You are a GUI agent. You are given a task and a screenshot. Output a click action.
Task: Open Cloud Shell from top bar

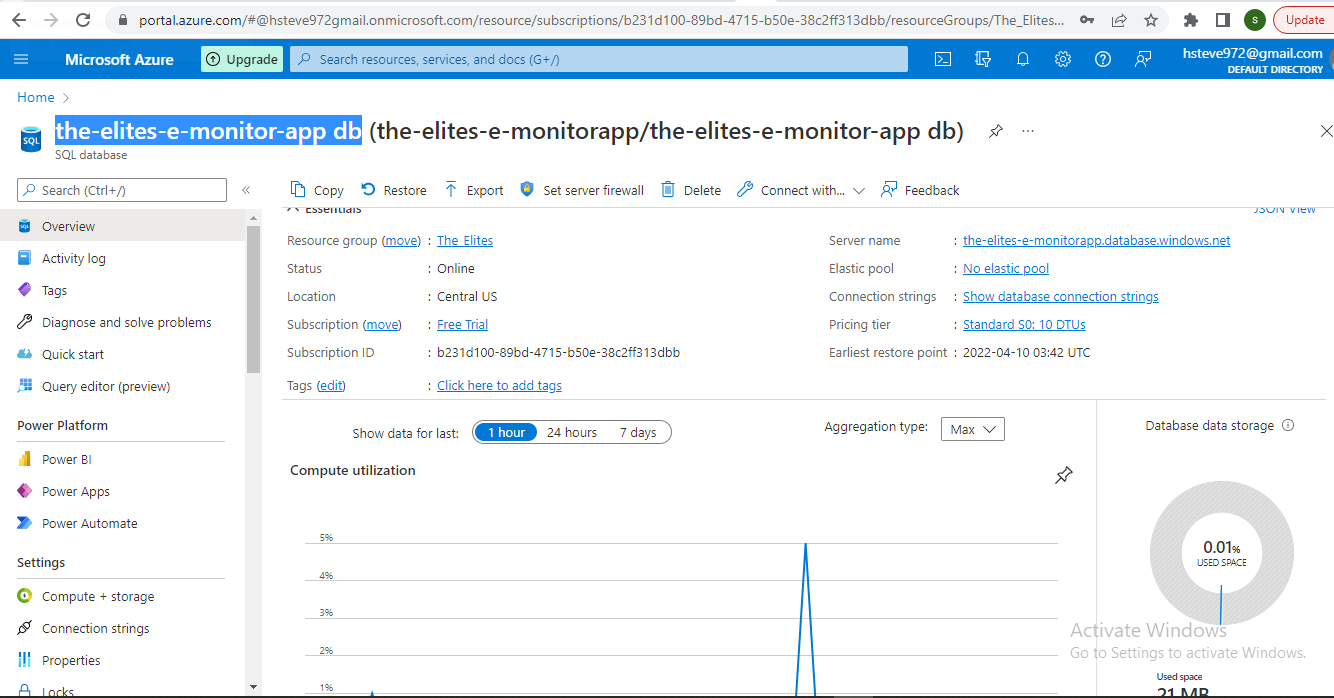(942, 59)
